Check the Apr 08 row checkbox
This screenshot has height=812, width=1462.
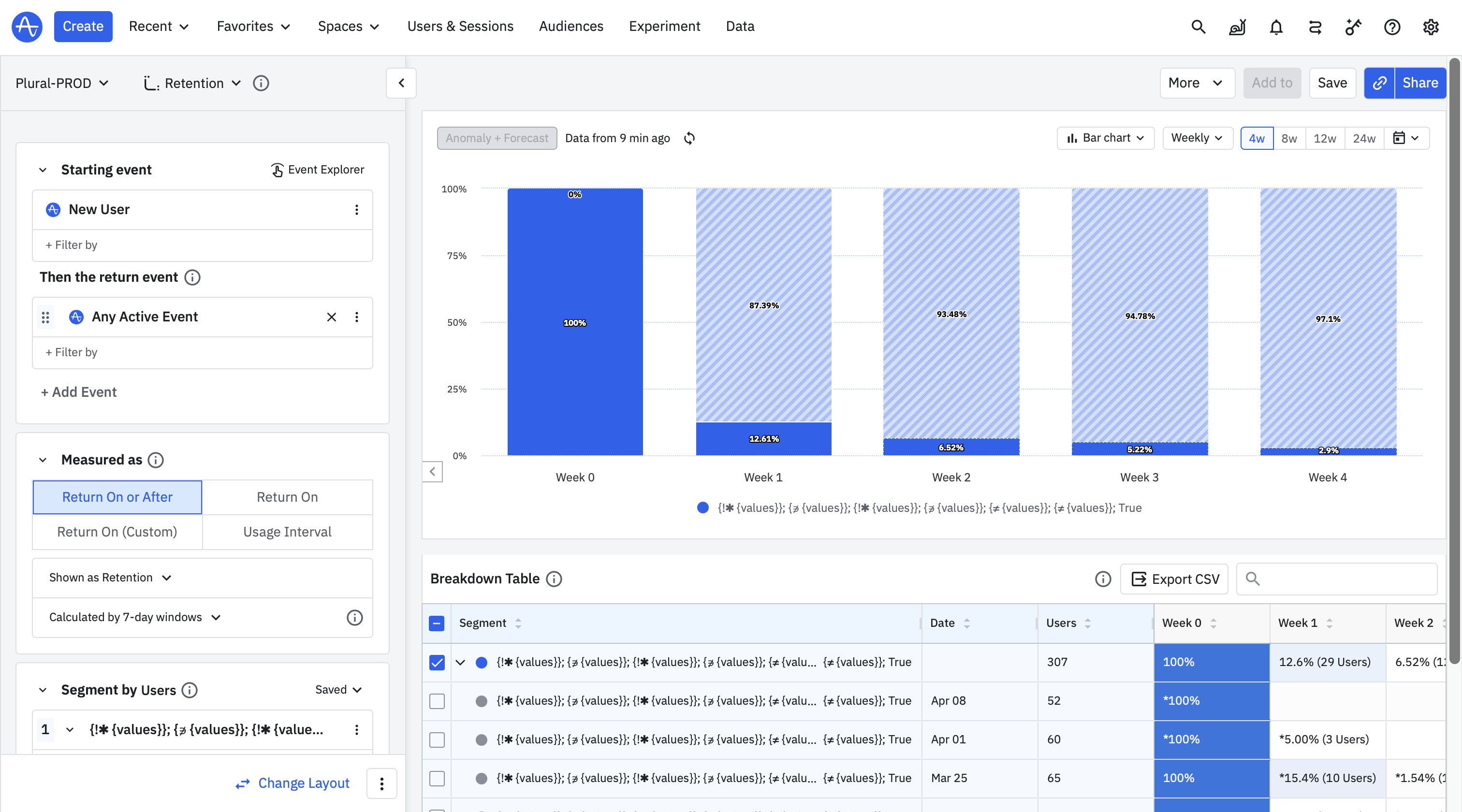click(x=437, y=701)
